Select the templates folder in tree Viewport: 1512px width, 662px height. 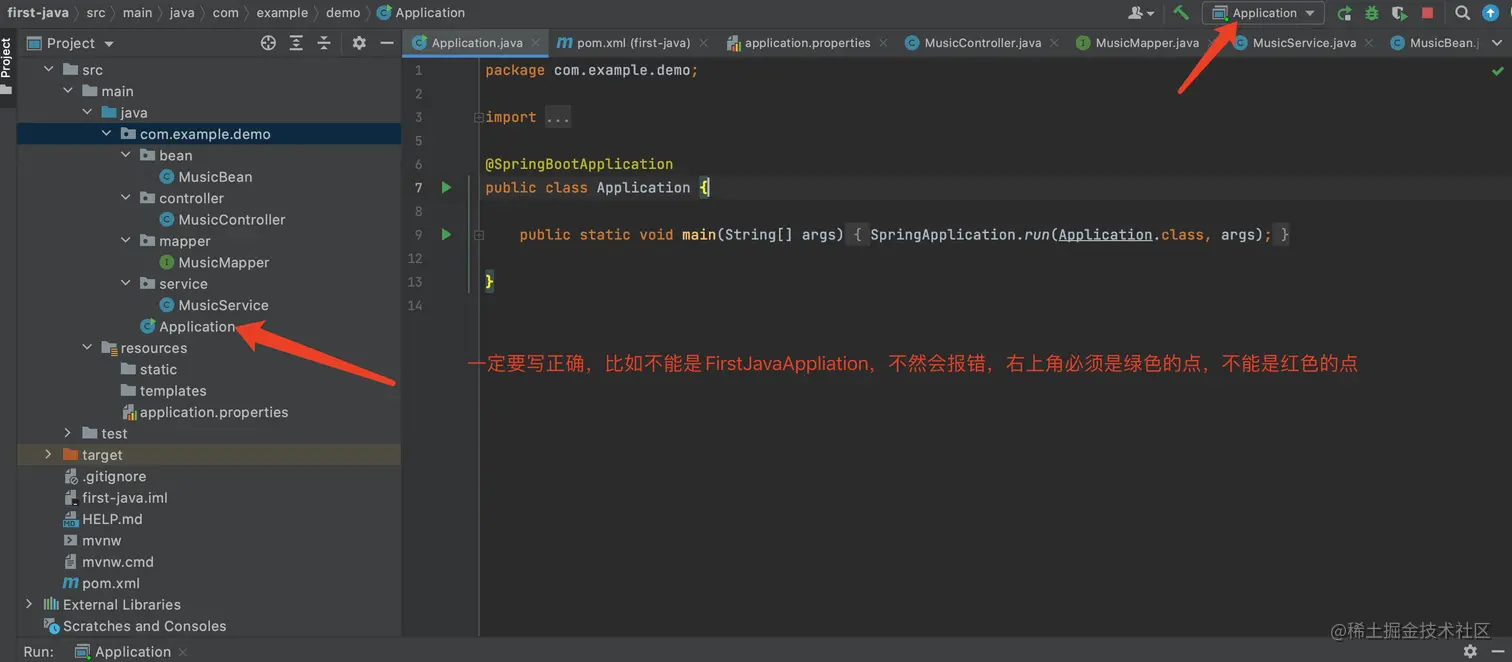tap(173, 391)
